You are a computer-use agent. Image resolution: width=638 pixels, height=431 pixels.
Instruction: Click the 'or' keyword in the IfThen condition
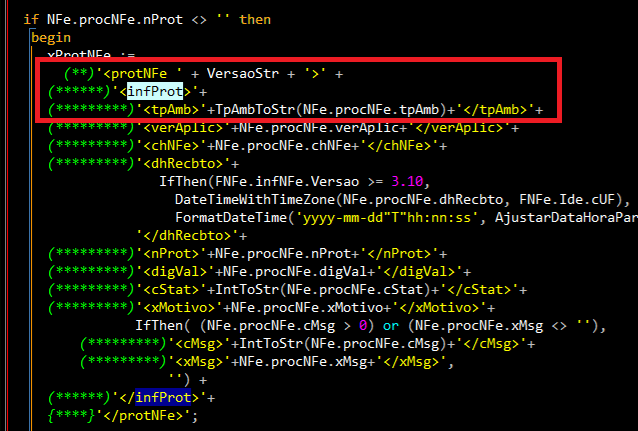tap(391, 325)
